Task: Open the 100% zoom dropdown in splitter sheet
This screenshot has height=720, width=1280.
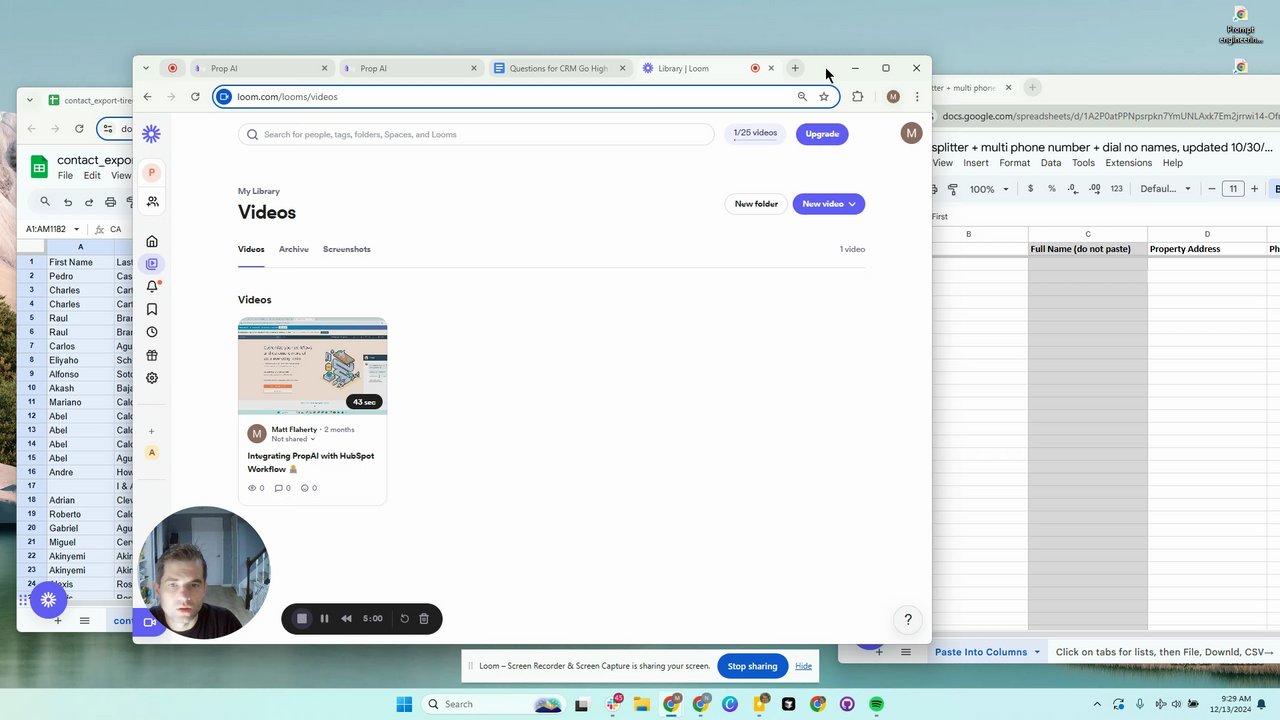Action: [x=989, y=189]
